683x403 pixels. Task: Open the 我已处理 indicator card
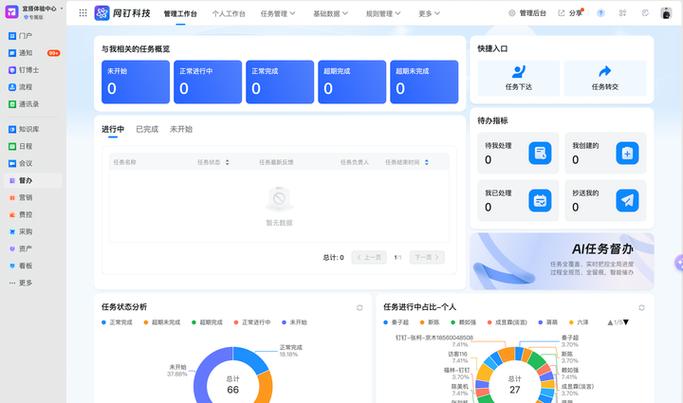click(518, 200)
